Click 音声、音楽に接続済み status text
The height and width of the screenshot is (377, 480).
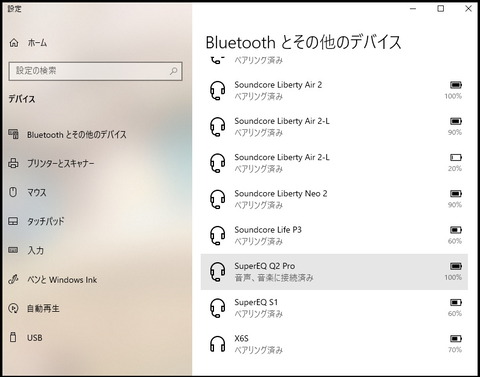[274, 278]
